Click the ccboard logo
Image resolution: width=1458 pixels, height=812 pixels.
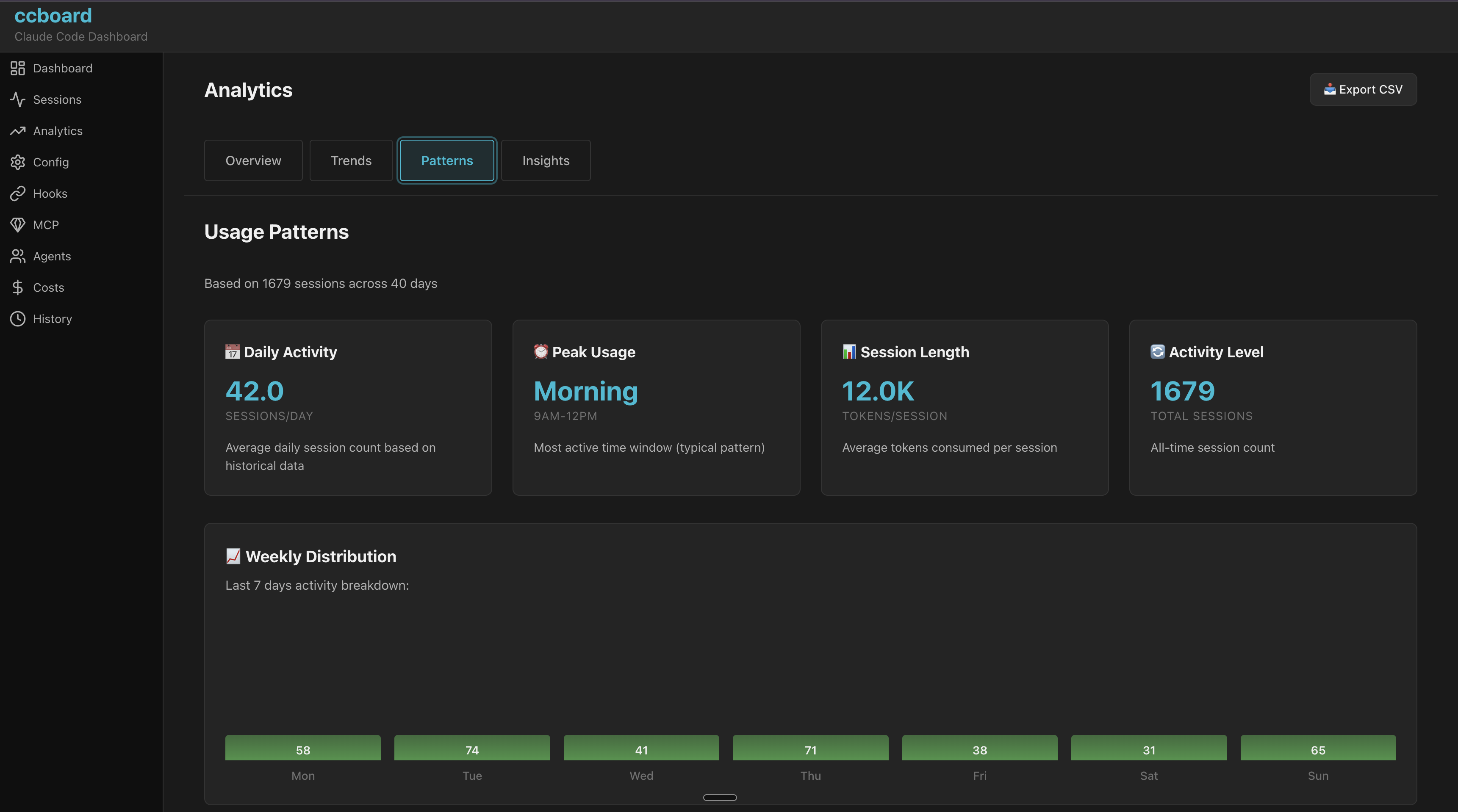[x=53, y=15]
